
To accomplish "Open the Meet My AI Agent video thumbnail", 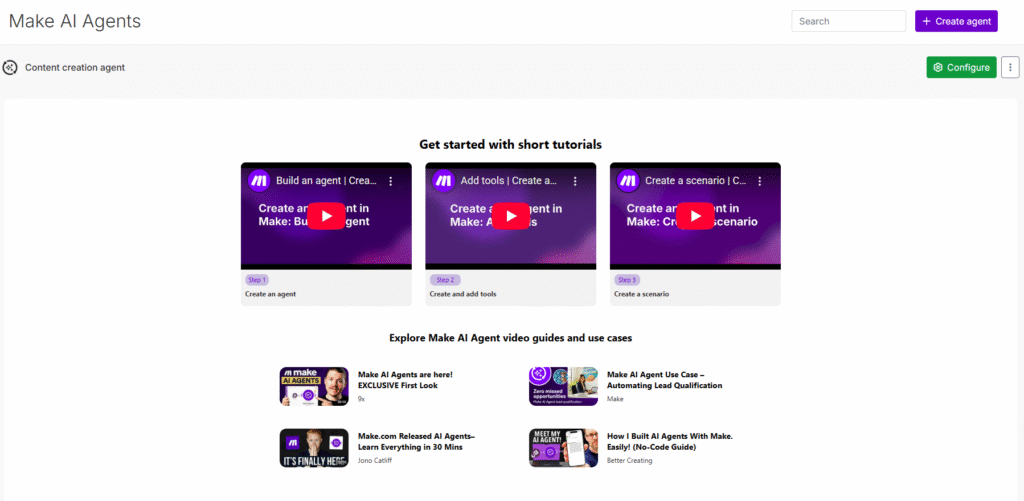I will tap(563, 448).
